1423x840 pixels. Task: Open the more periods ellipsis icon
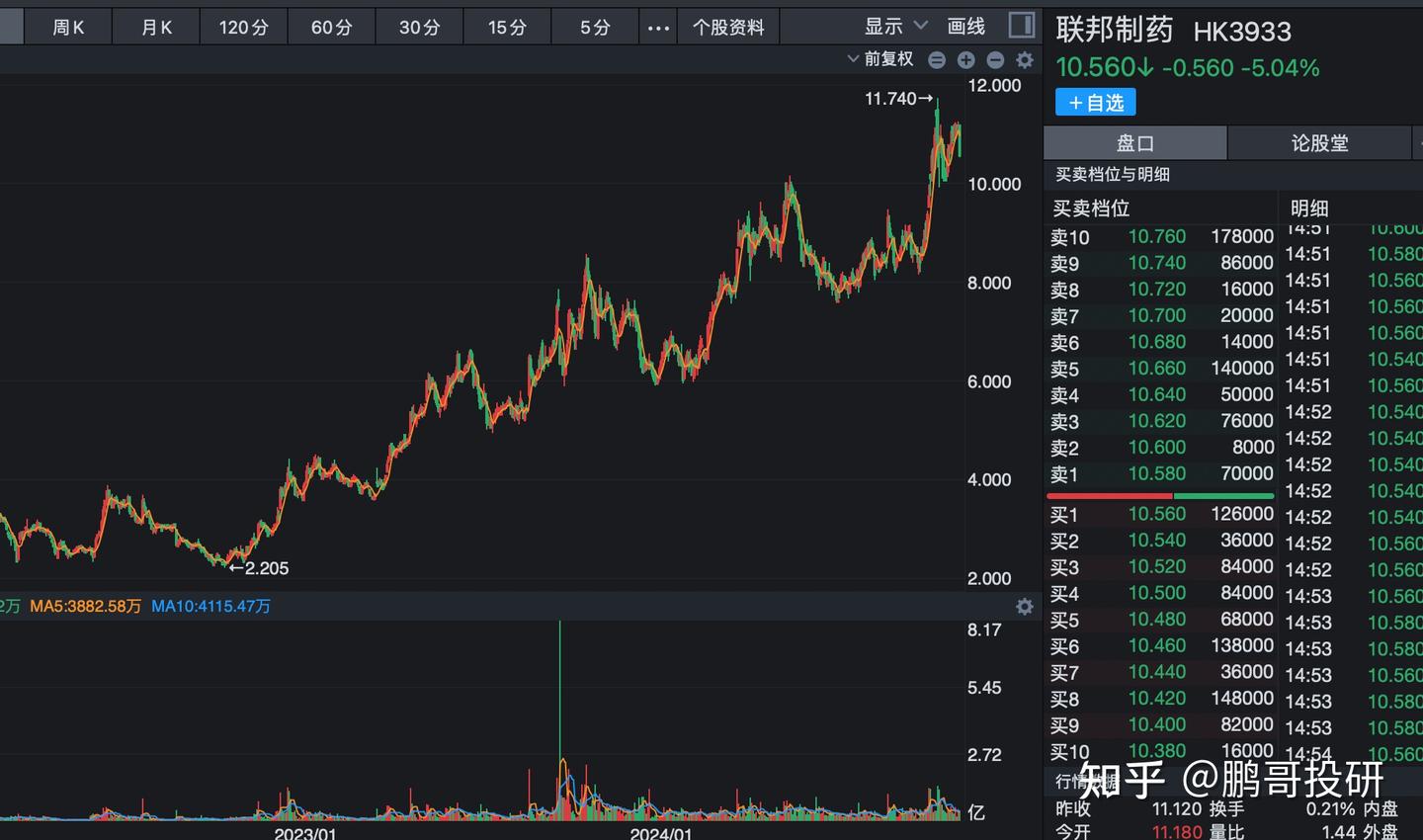(657, 27)
